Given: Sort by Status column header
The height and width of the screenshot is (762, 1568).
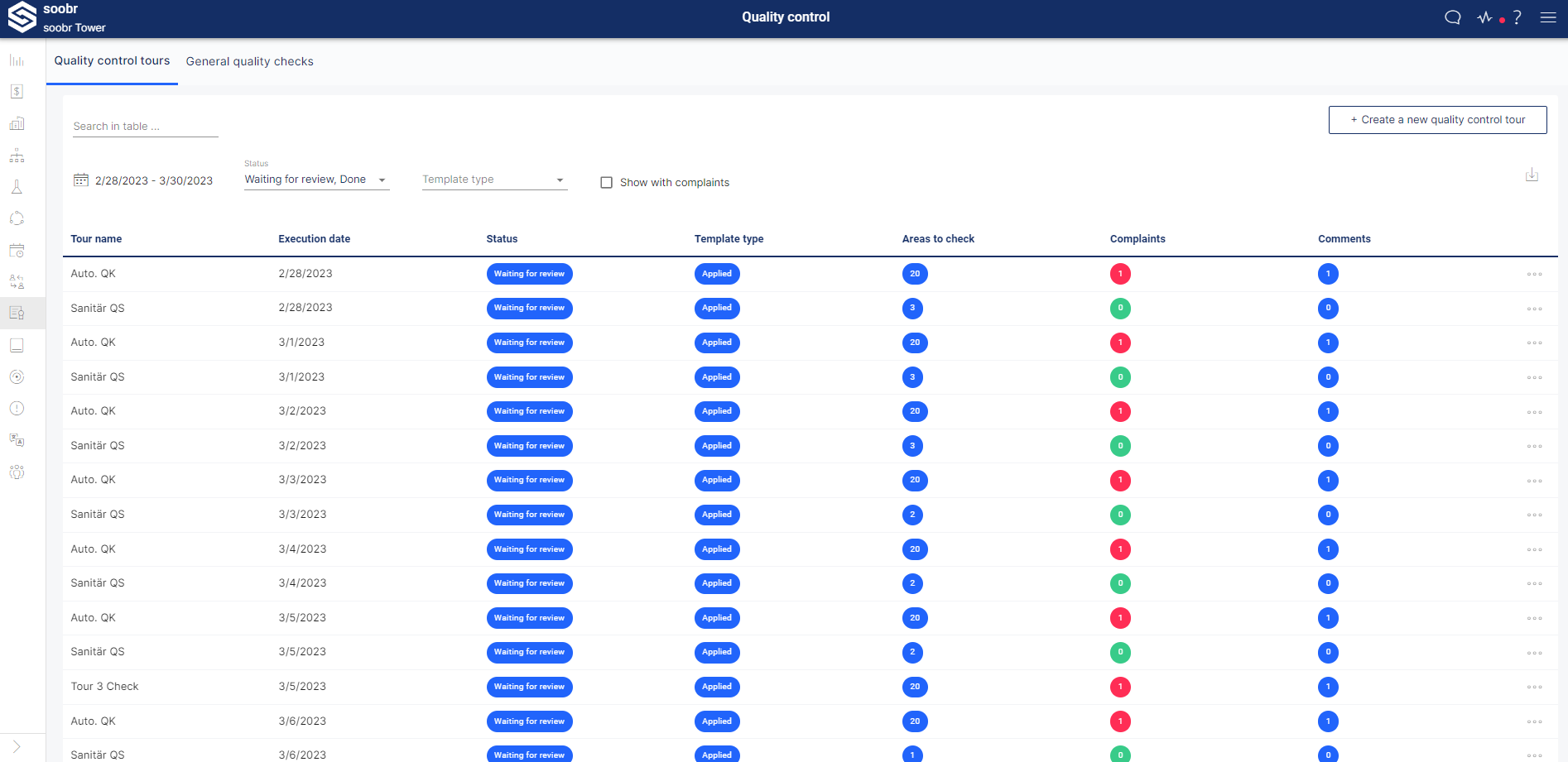Looking at the screenshot, I should coord(502,239).
